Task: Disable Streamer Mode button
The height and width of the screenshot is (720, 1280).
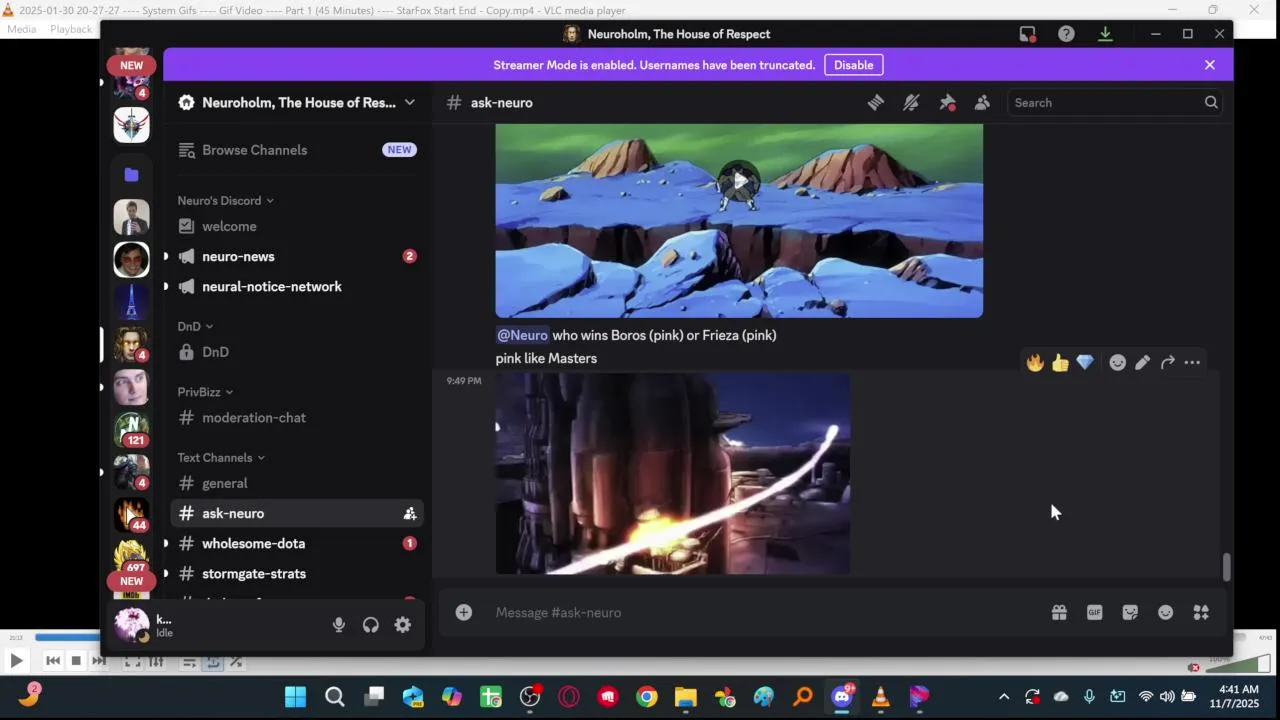Action: coord(854,65)
